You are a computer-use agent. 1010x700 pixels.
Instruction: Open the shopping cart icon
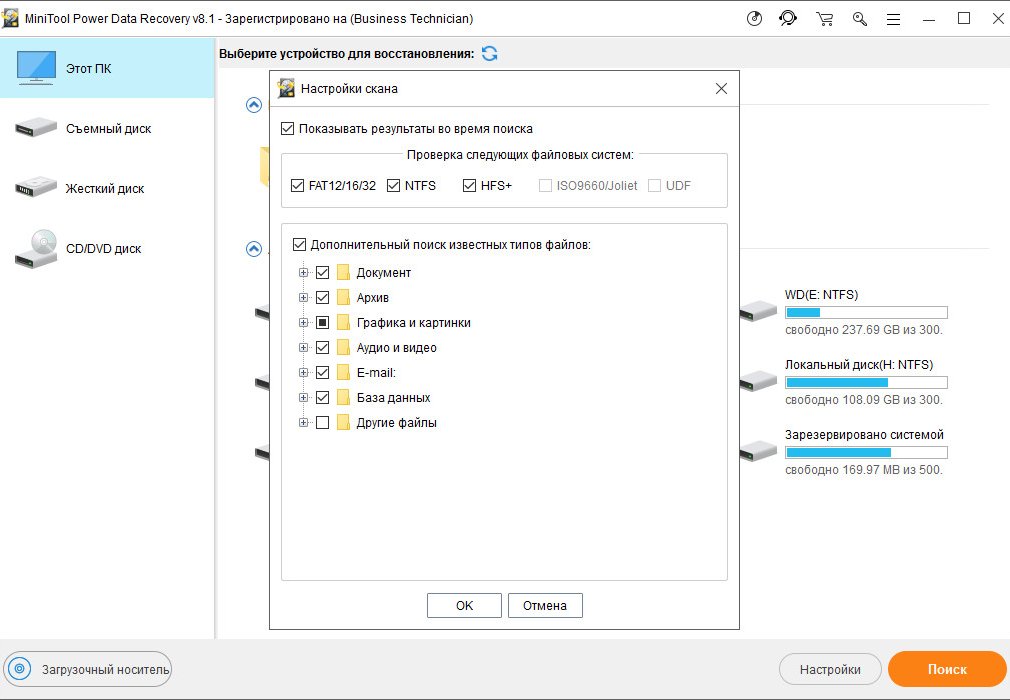(x=824, y=19)
